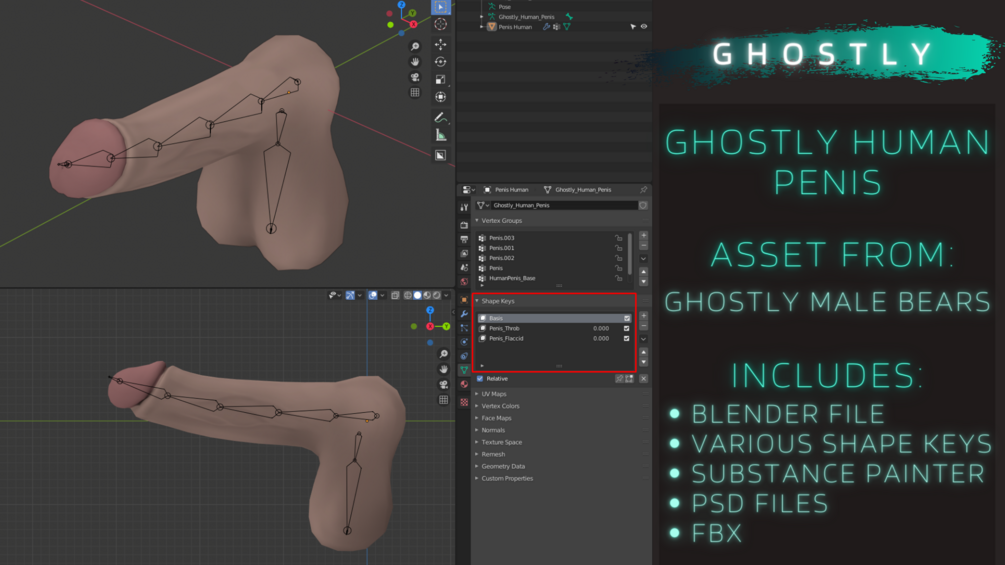Toggle the lock for HumanPenis_Base vertex group

point(619,278)
